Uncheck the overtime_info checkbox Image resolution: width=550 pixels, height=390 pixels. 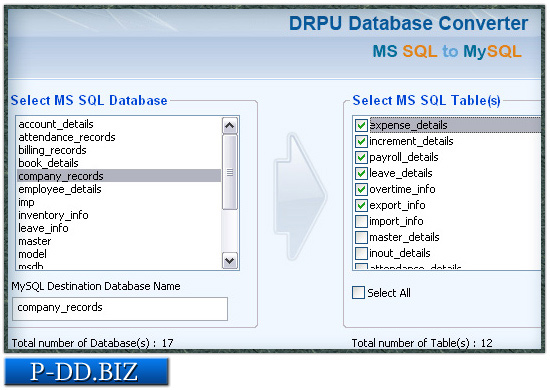tap(361, 189)
